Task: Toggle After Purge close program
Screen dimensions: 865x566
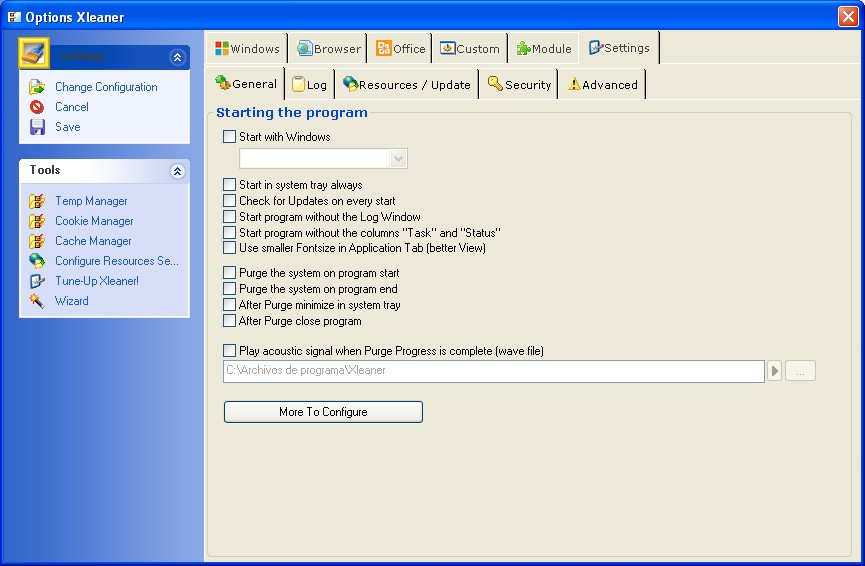Action: [x=229, y=321]
